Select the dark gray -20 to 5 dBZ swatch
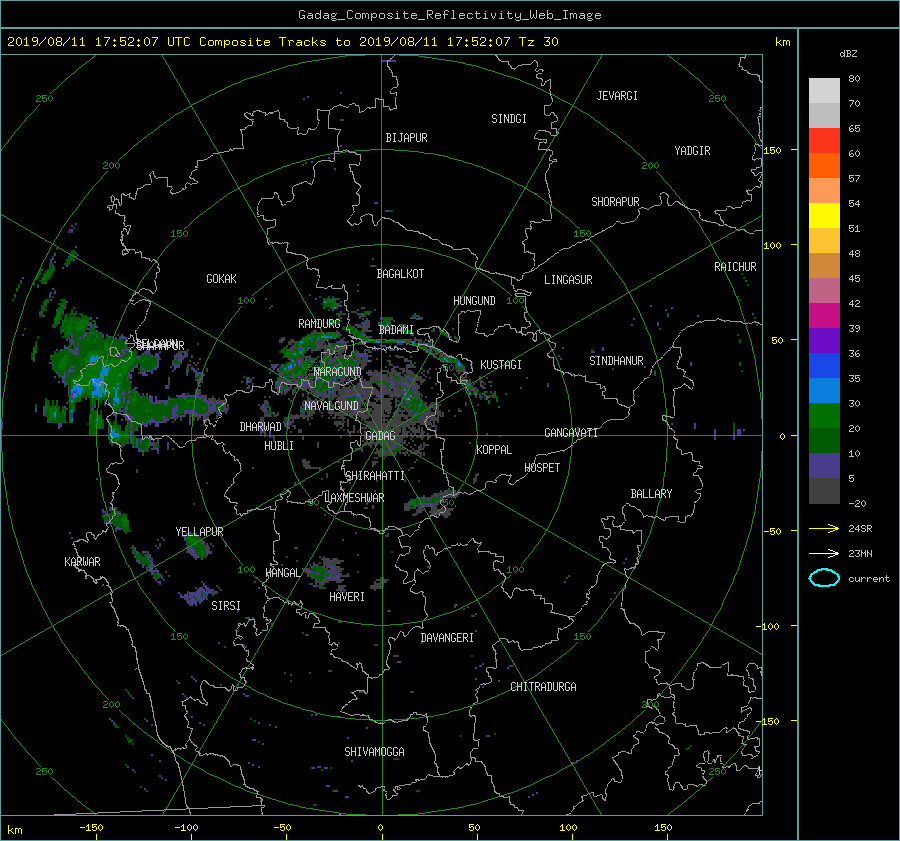The height and width of the screenshot is (841, 900). [x=824, y=490]
